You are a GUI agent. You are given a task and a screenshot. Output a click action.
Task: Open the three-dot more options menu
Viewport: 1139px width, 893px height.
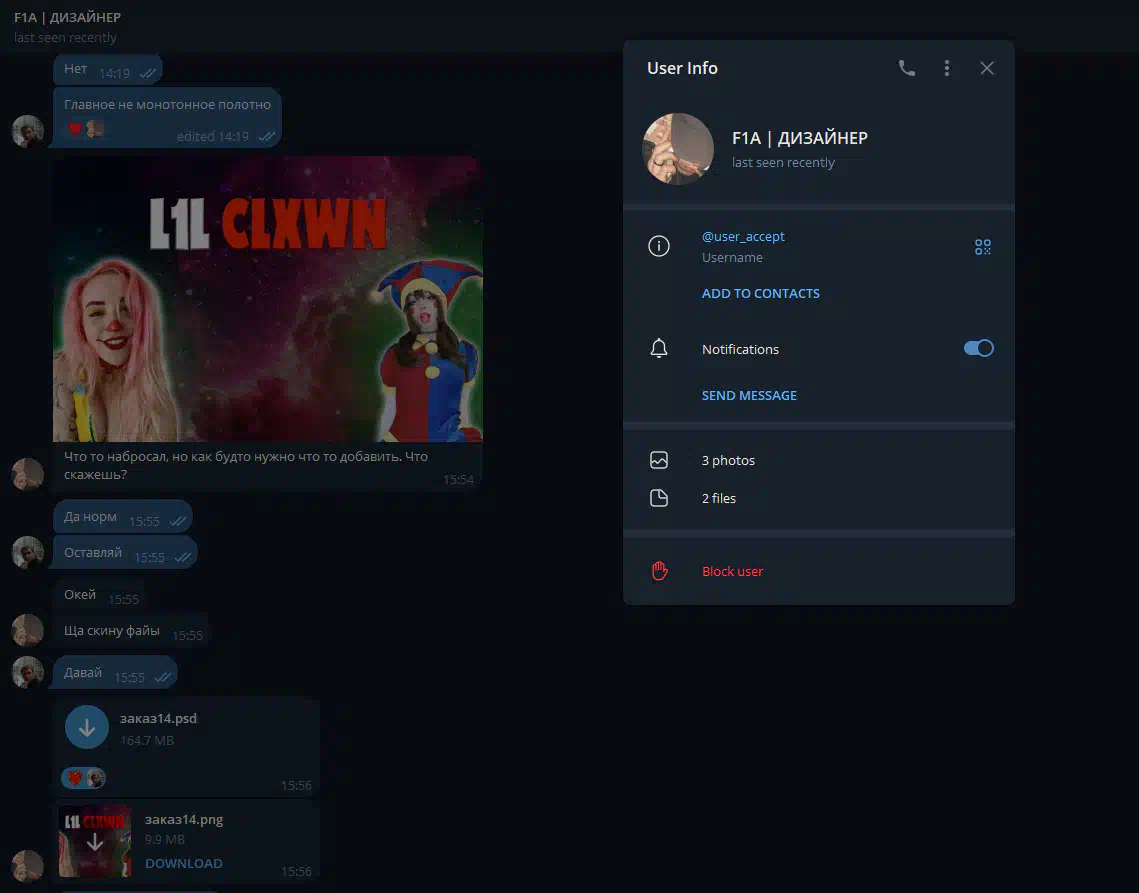tap(947, 68)
